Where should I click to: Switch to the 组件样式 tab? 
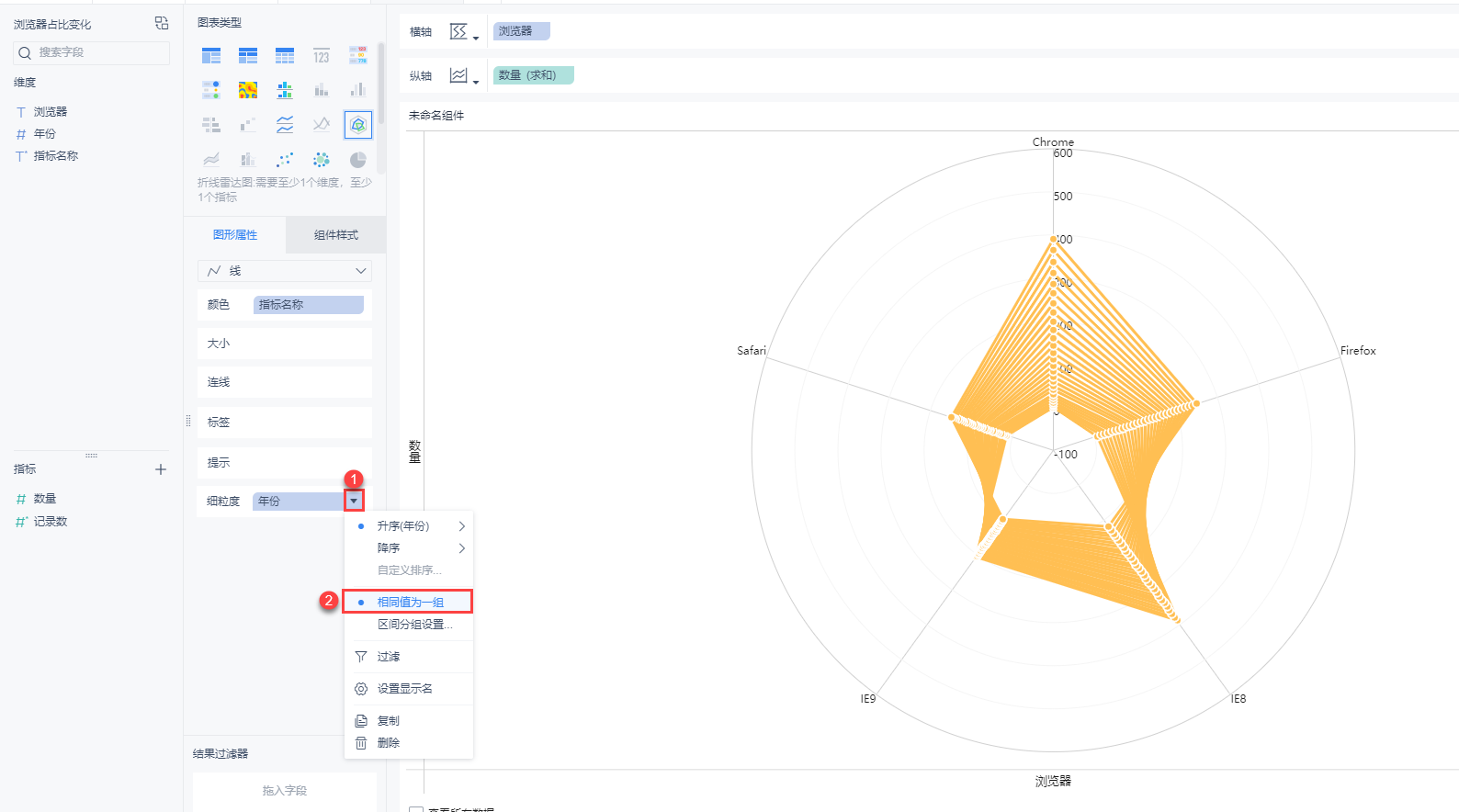pyautogui.click(x=336, y=235)
